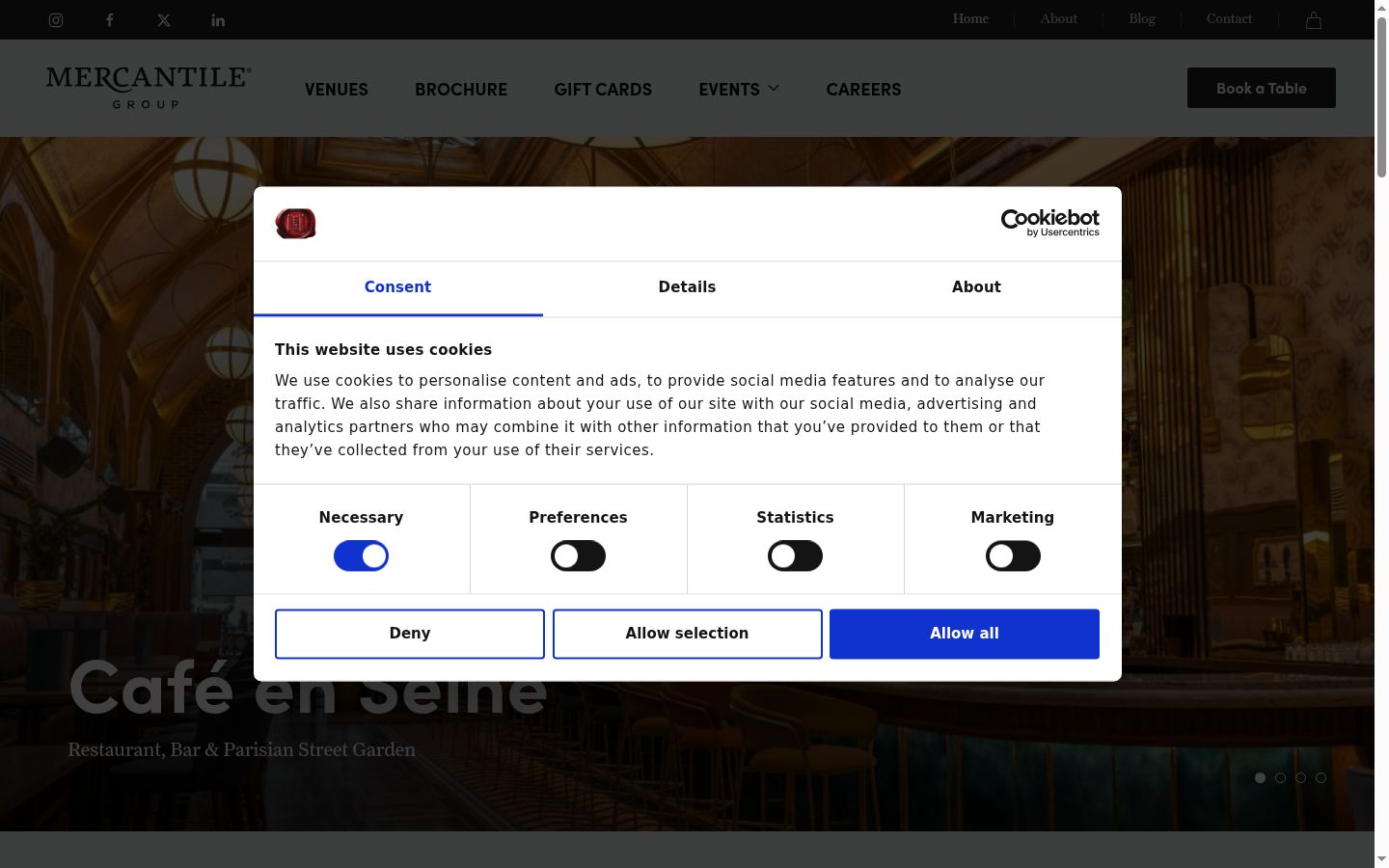
Task: Click the red seal logo in cookie dialog
Action: click(295, 224)
